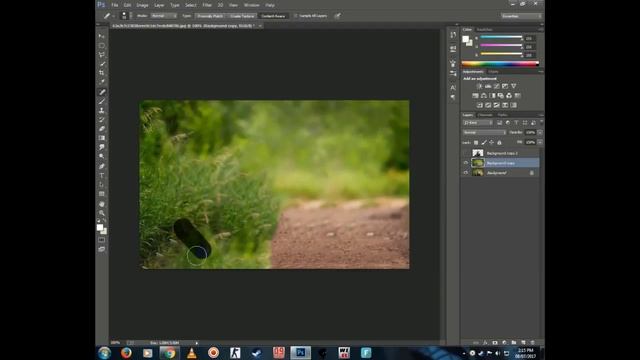640x360 pixels.
Task: Switch to the Channels tab
Action: [x=485, y=115]
